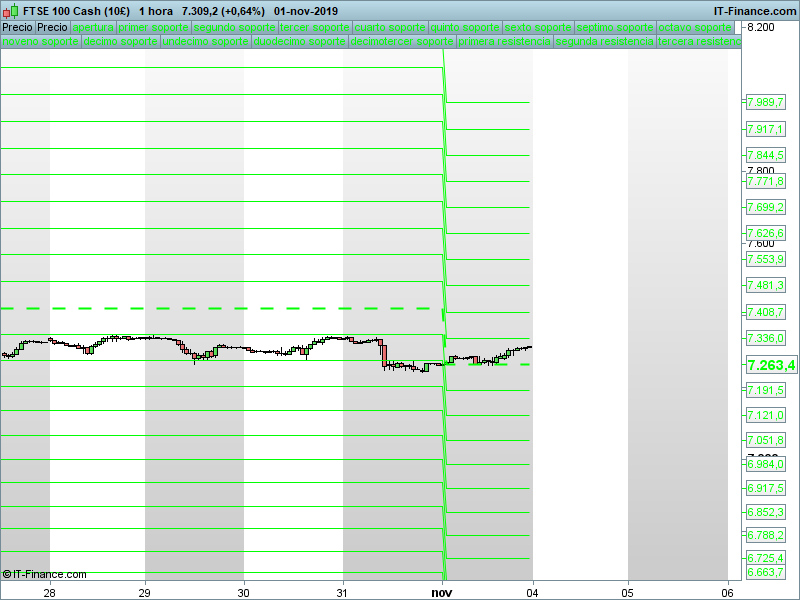Click the 06 date marker on time axis

coord(728,593)
